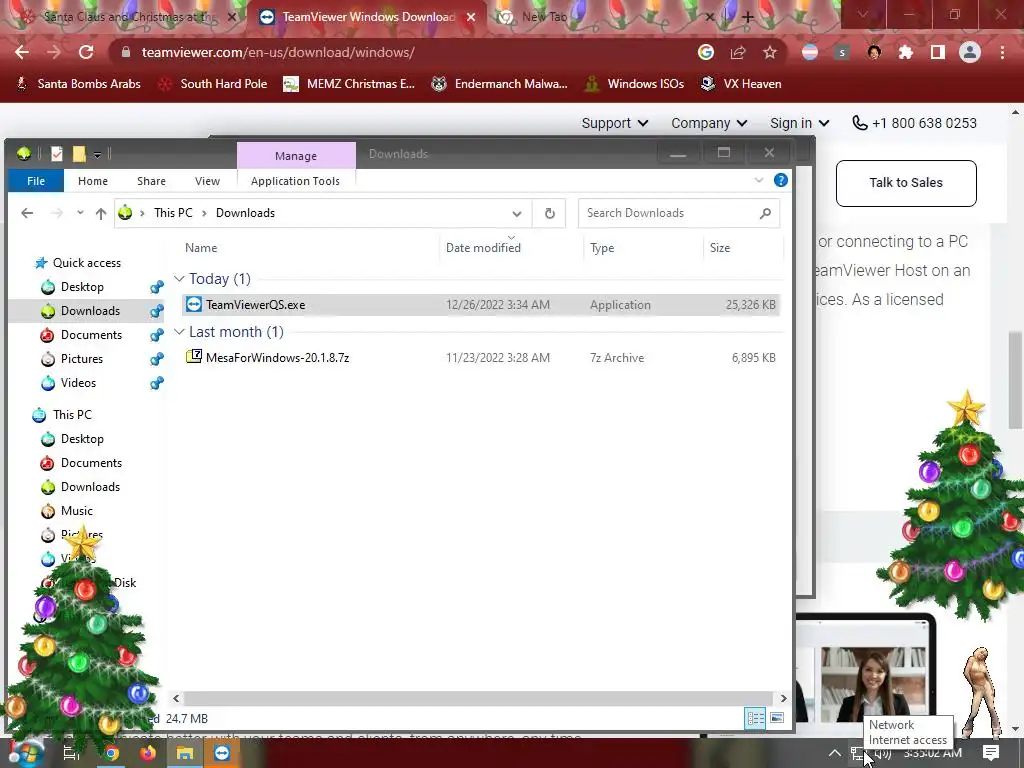The width and height of the screenshot is (1024, 768).
Task: Select the TeamViewerQS.exe file
Action: coord(481,304)
